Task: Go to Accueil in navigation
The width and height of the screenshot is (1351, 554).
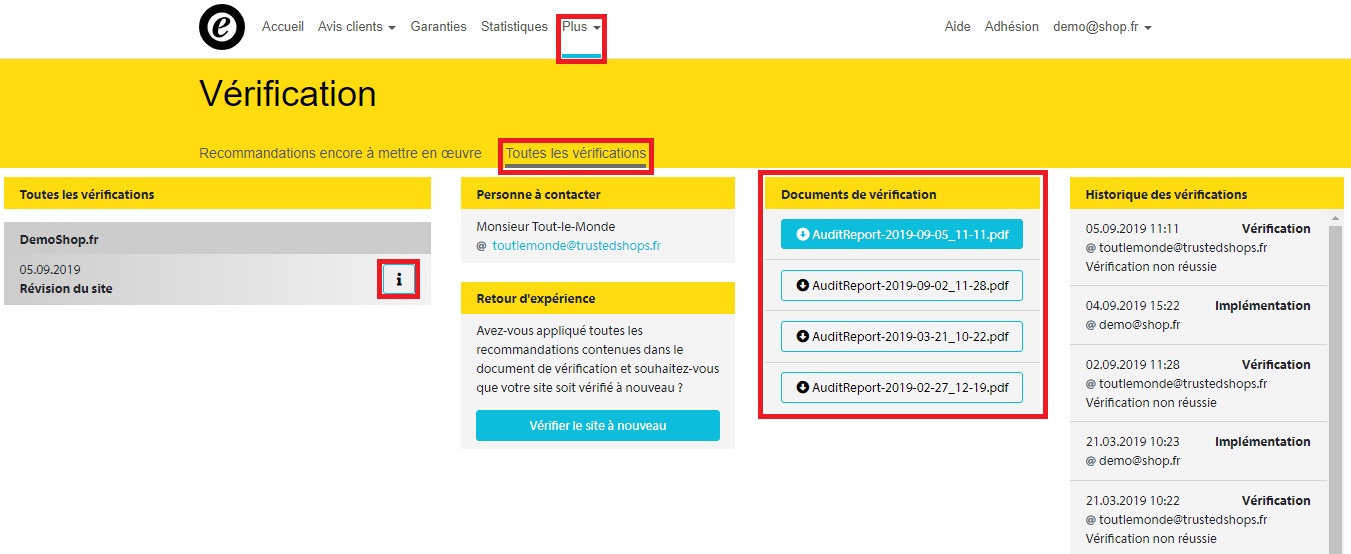Action: click(283, 27)
